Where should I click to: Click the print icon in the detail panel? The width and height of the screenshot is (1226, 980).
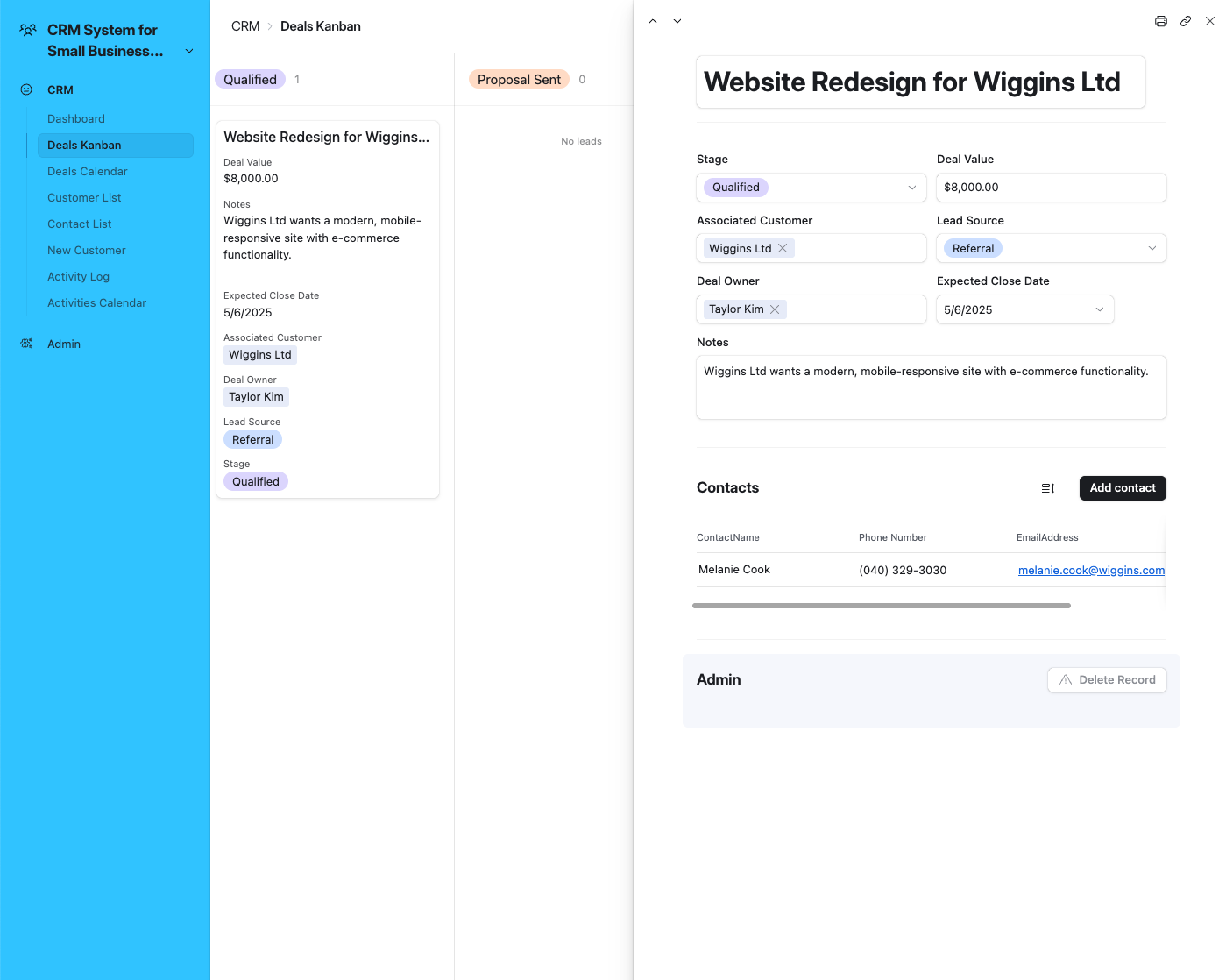coord(1160,20)
